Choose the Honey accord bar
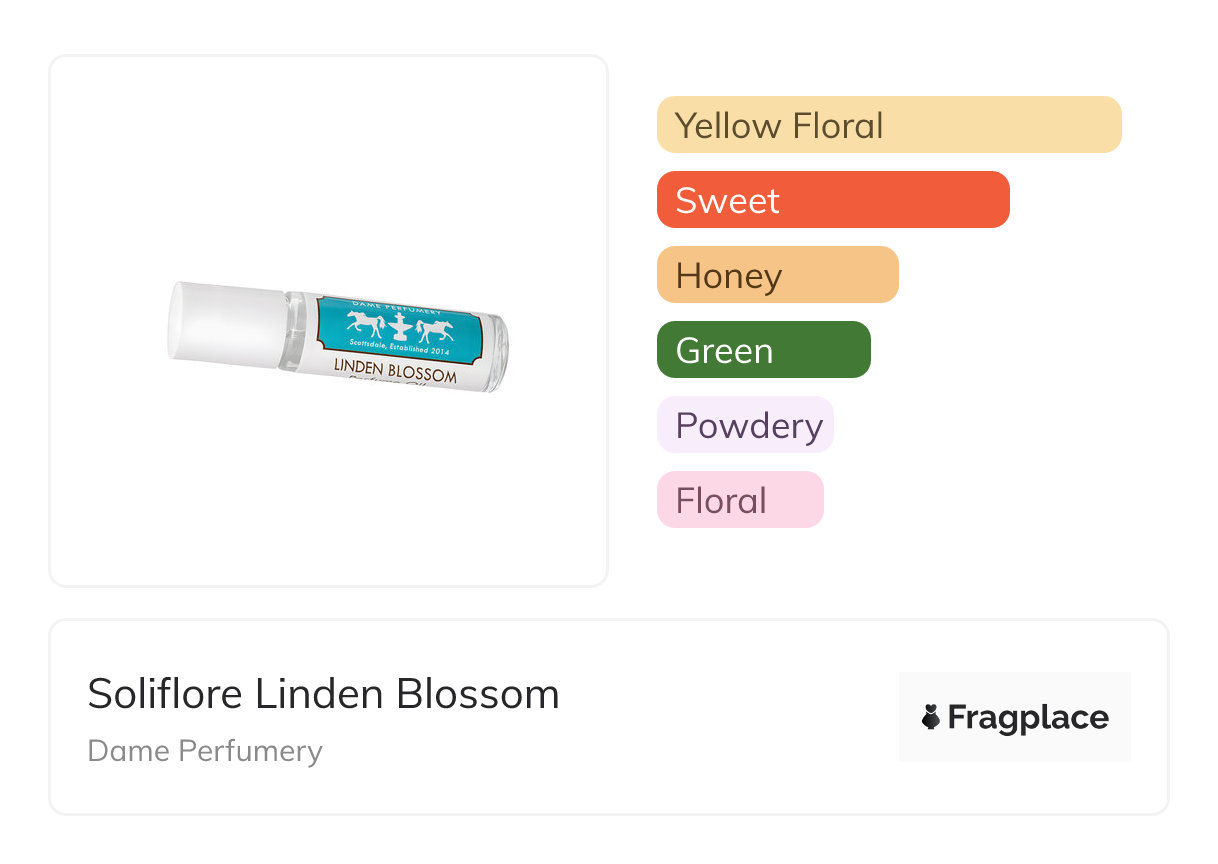 click(777, 275)
